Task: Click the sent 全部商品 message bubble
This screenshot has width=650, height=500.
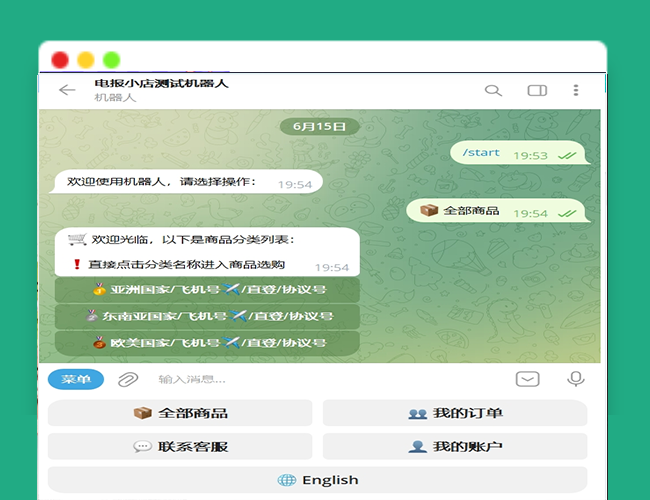Action: pyautogui.click(x=497, y=211)
